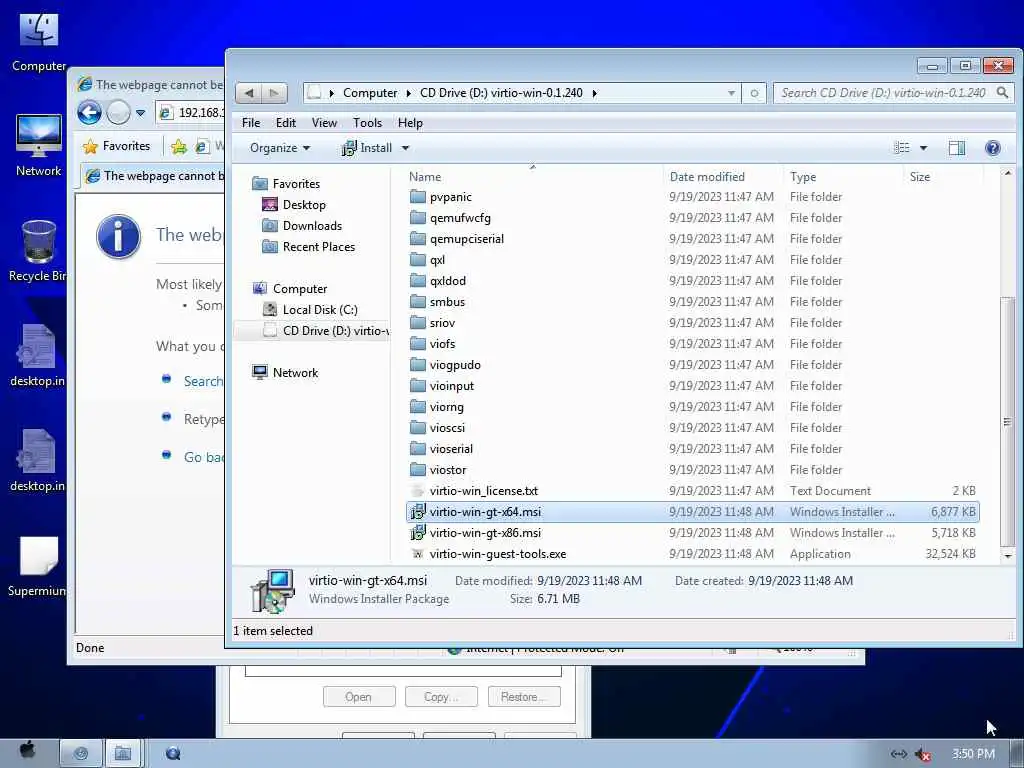Select the virtio-win-gt-x64.msi file in the list
Image resolution: width=1024 pixels, height=768 pixels.
692,512
